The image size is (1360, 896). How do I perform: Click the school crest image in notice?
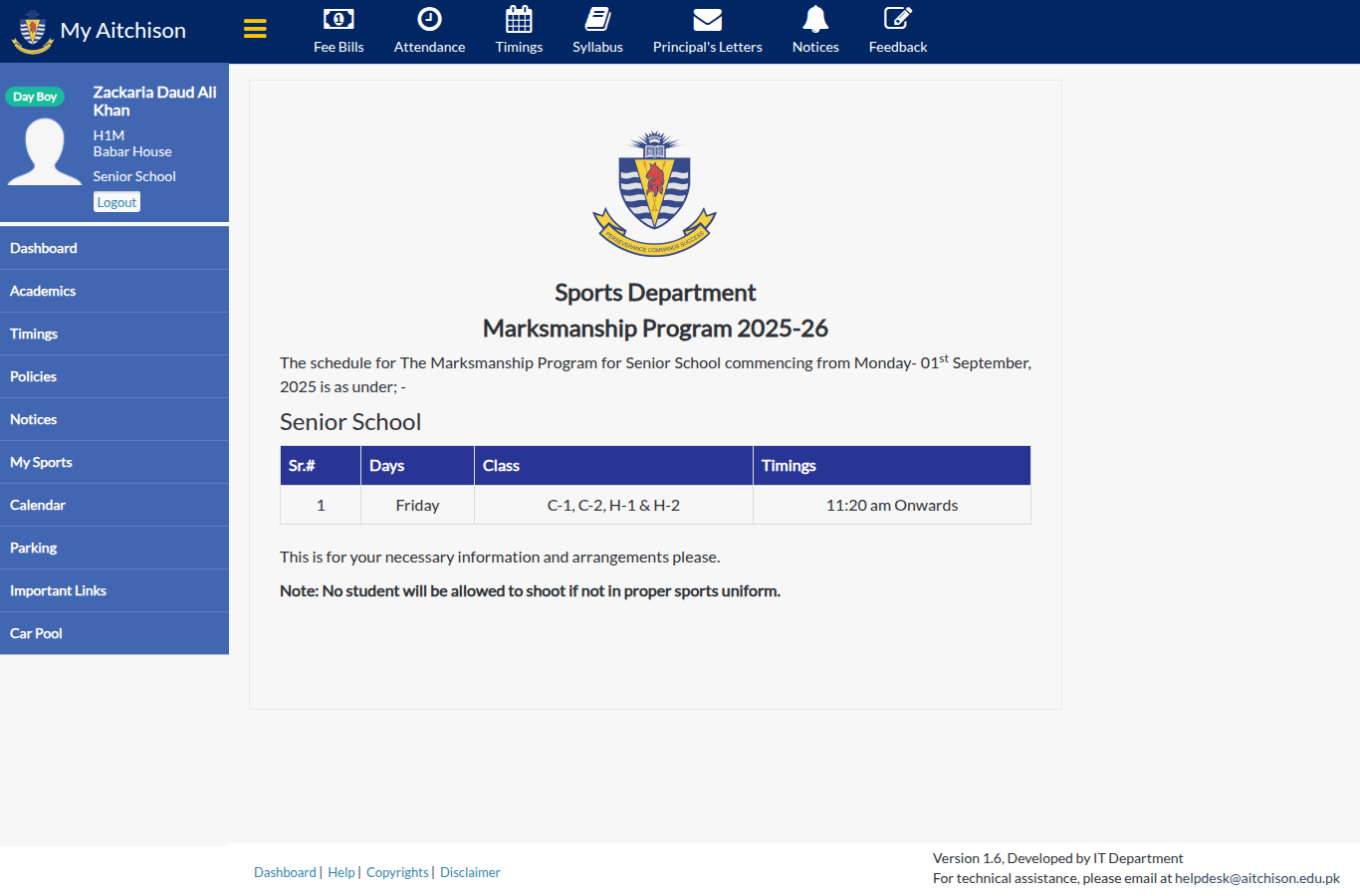pyautogui.click(x=655, y=193)
